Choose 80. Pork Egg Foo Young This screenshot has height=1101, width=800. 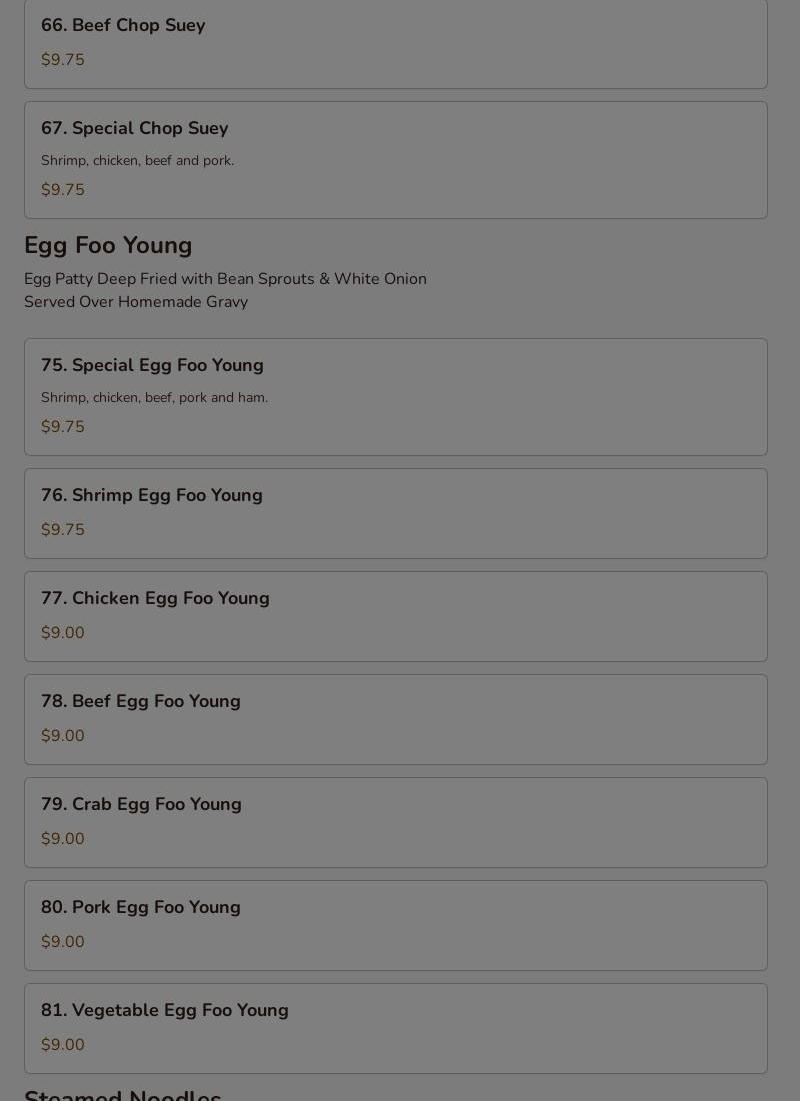395,925
